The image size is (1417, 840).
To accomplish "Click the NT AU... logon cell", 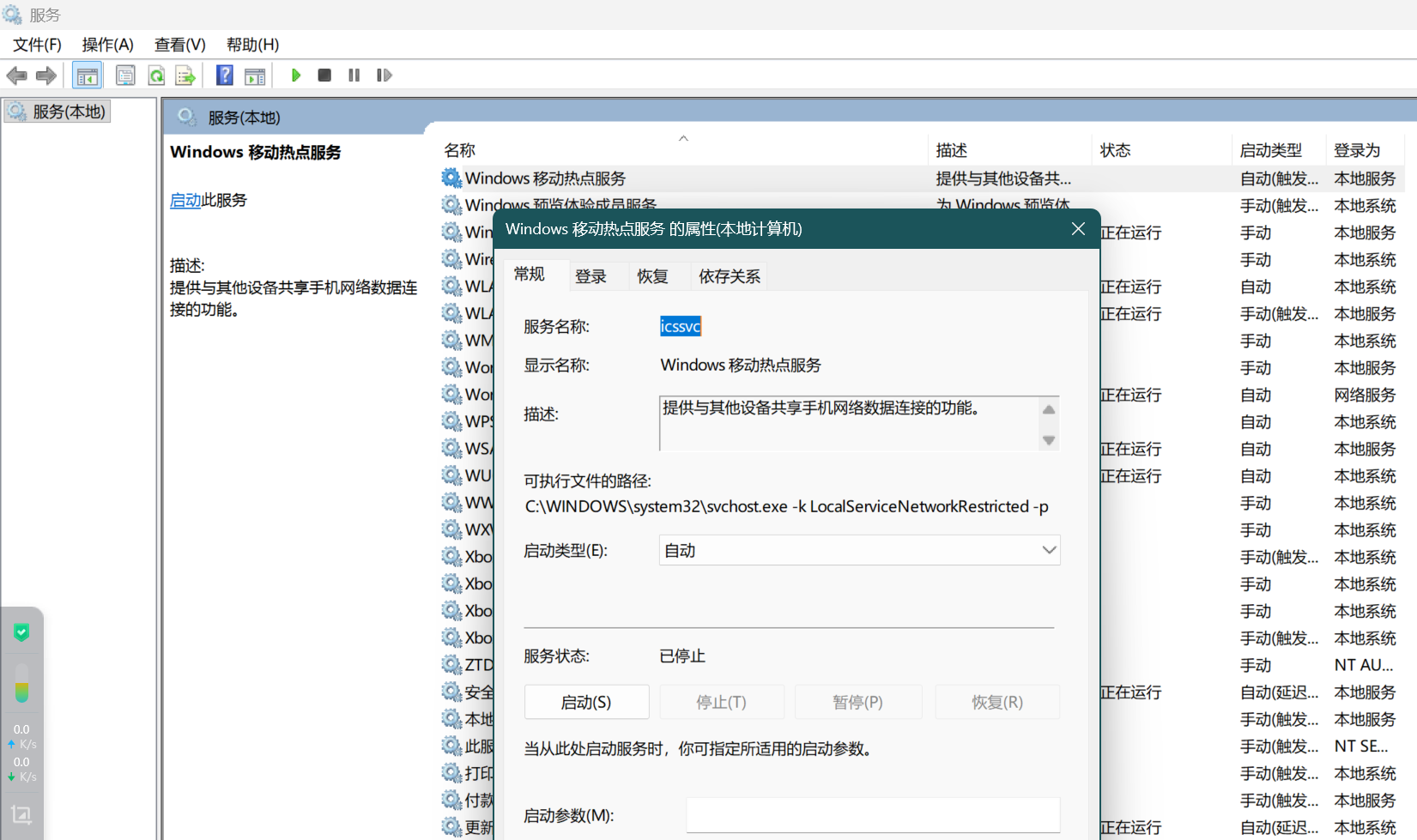I will click(x=1364, y=665).
